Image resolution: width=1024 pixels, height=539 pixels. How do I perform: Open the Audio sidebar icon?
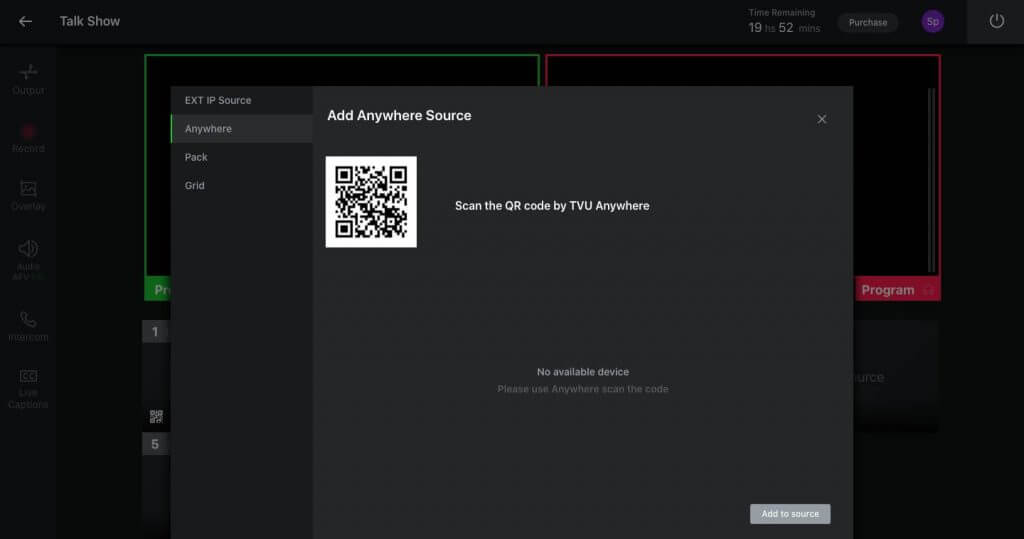(28, 259)
